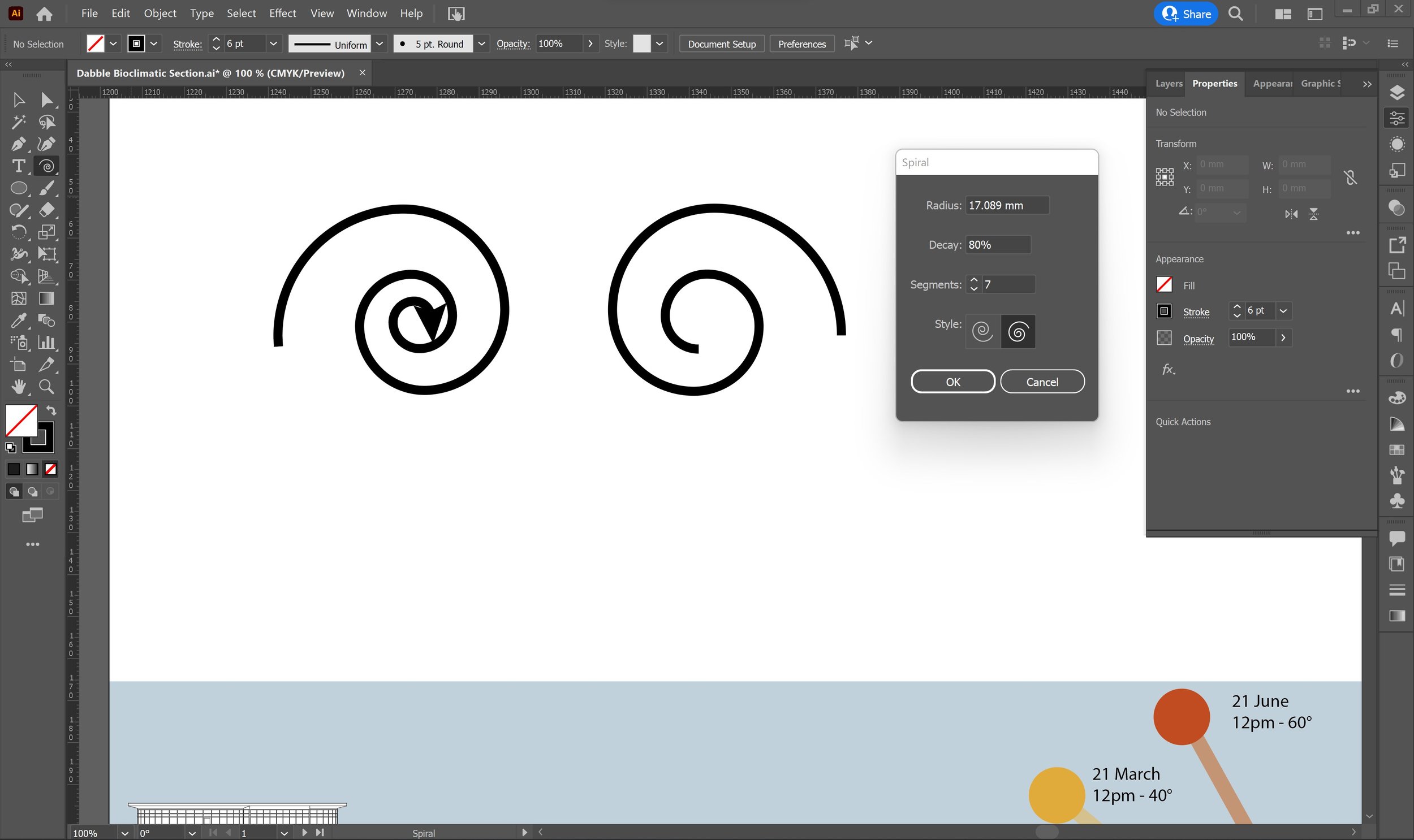Toggle constrain width and height proportions
This screenshot has width=1414, height=840.
(1351, 177)
